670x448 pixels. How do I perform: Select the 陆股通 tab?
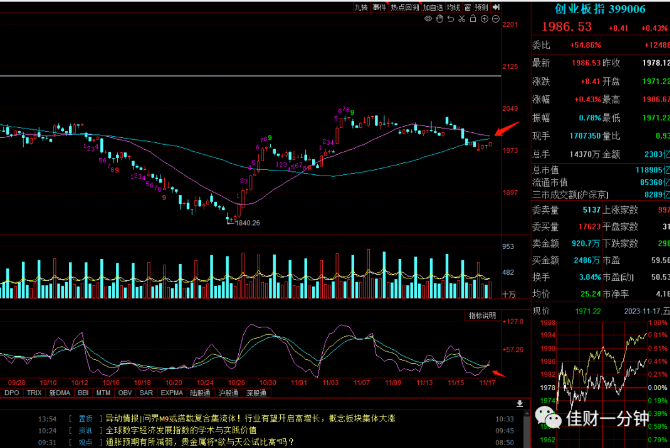(x=200, y=392)
